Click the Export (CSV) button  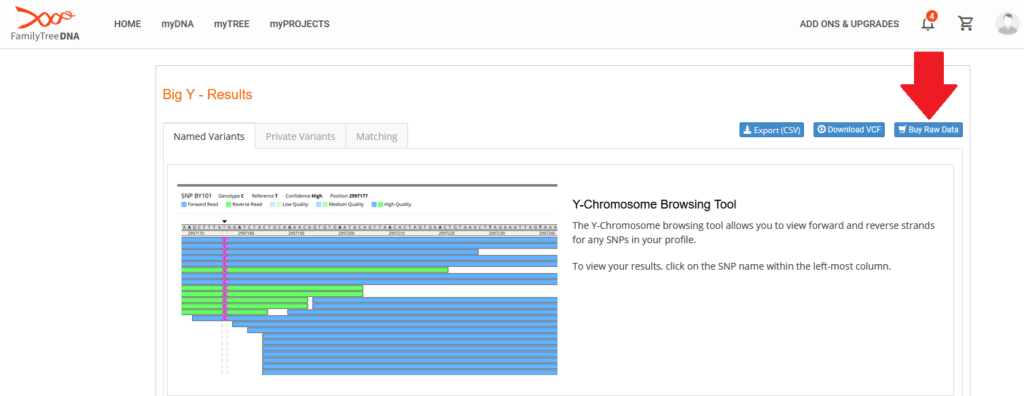[x=771, y=130]
